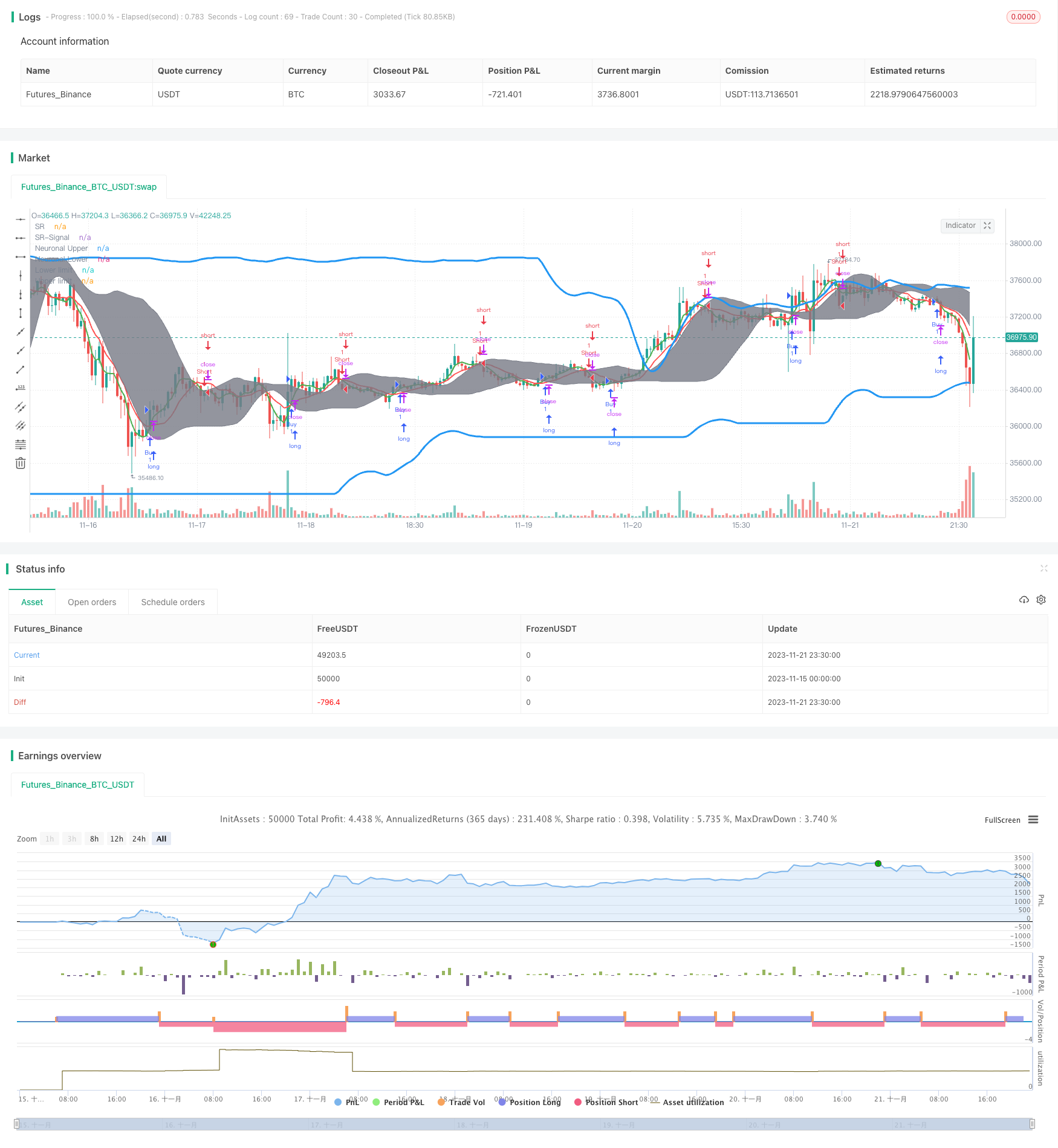Click the Comission column header
This screenshot has height=1148, width=1058.
click(792, 71)
